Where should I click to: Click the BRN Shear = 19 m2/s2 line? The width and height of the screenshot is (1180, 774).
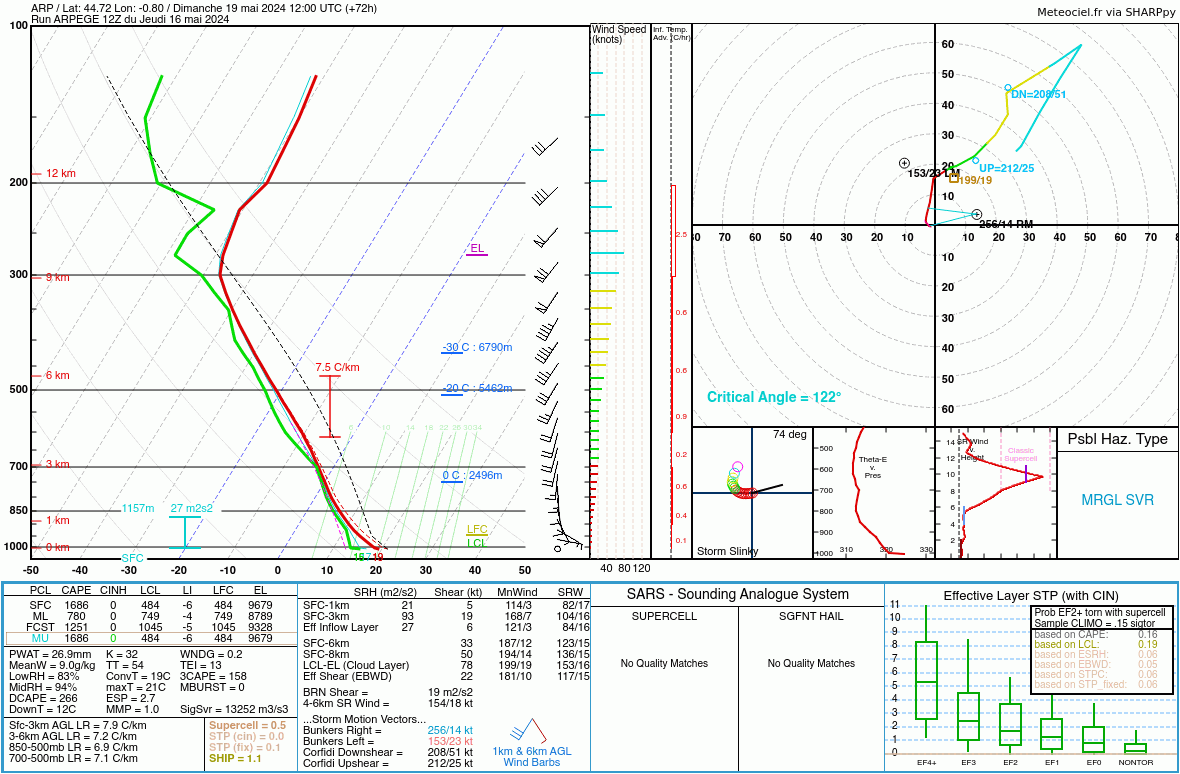[x=388, y=693]
